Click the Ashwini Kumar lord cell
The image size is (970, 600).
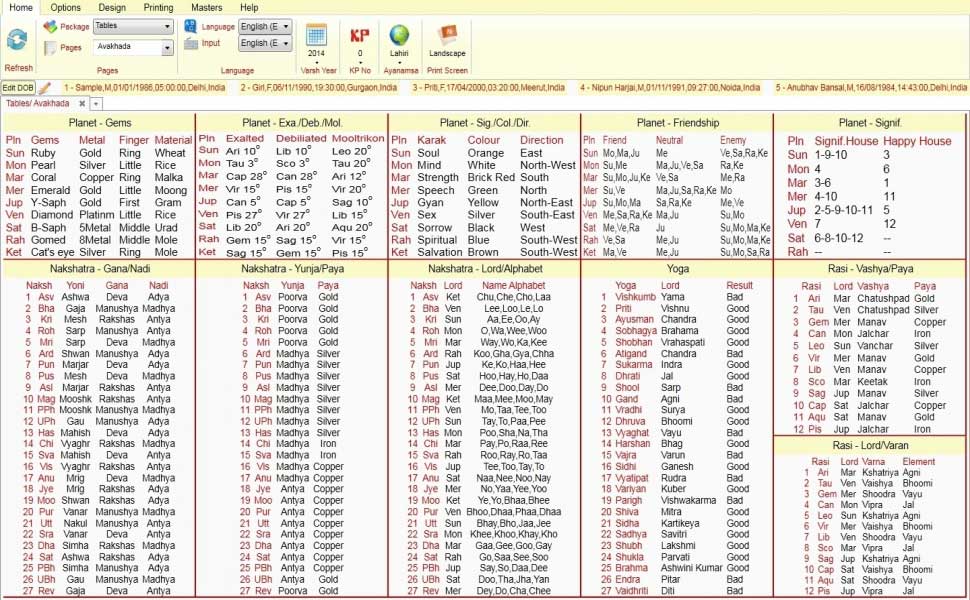[x=691, y=568]
